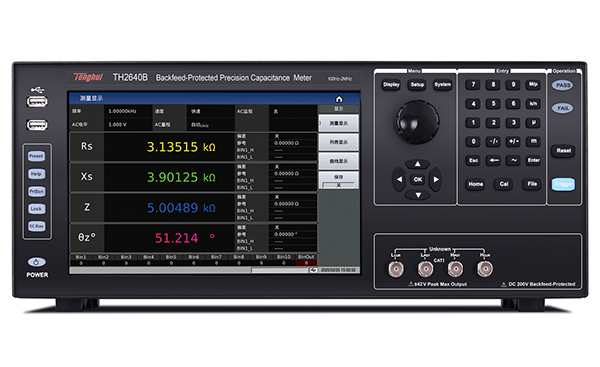The image size is (600, 367).
Task: Push the POWER button
Action: [37, 262]
